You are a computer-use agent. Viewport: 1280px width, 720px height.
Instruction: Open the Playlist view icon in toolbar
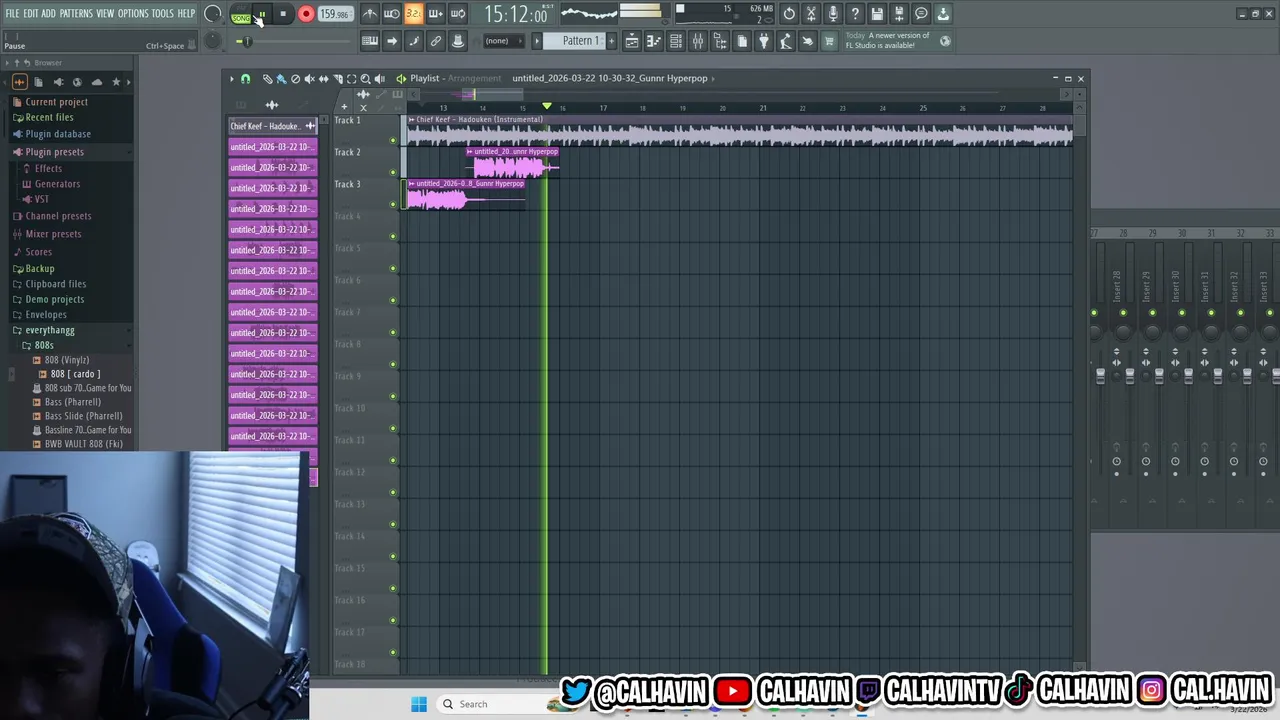[x=632, y=41]
